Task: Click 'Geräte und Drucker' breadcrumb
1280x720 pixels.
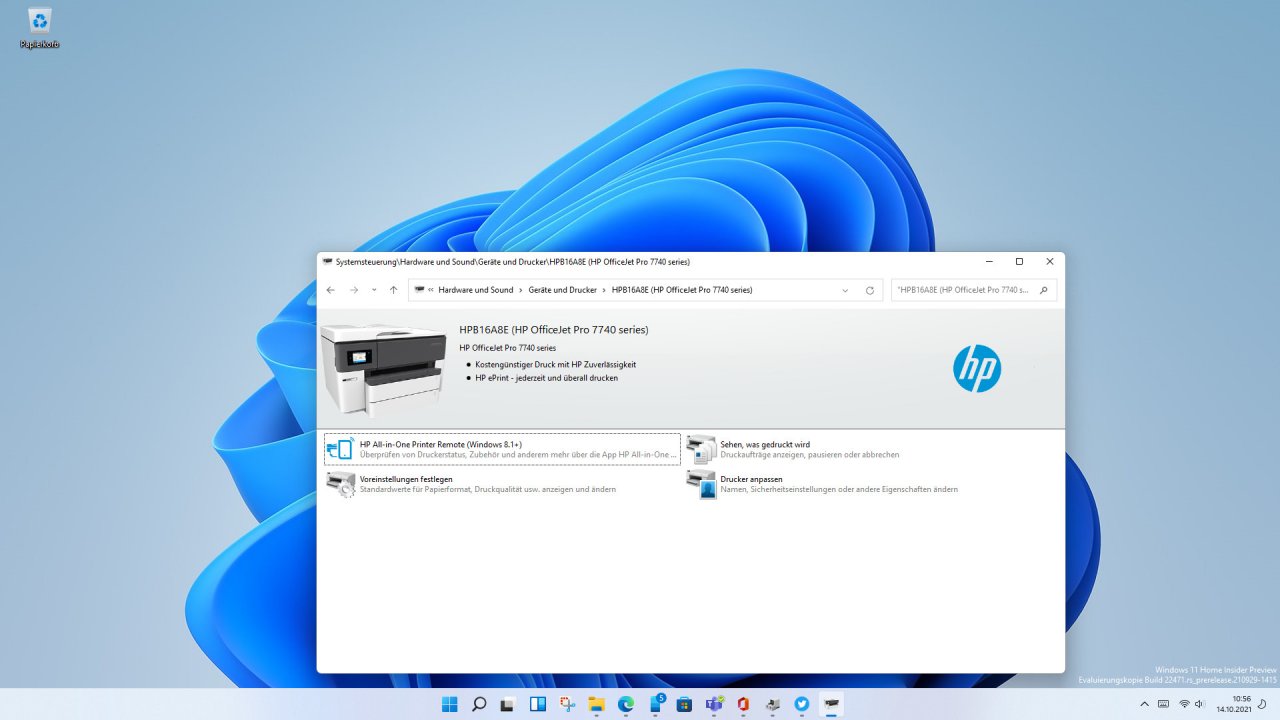Action: click(562, 290)
